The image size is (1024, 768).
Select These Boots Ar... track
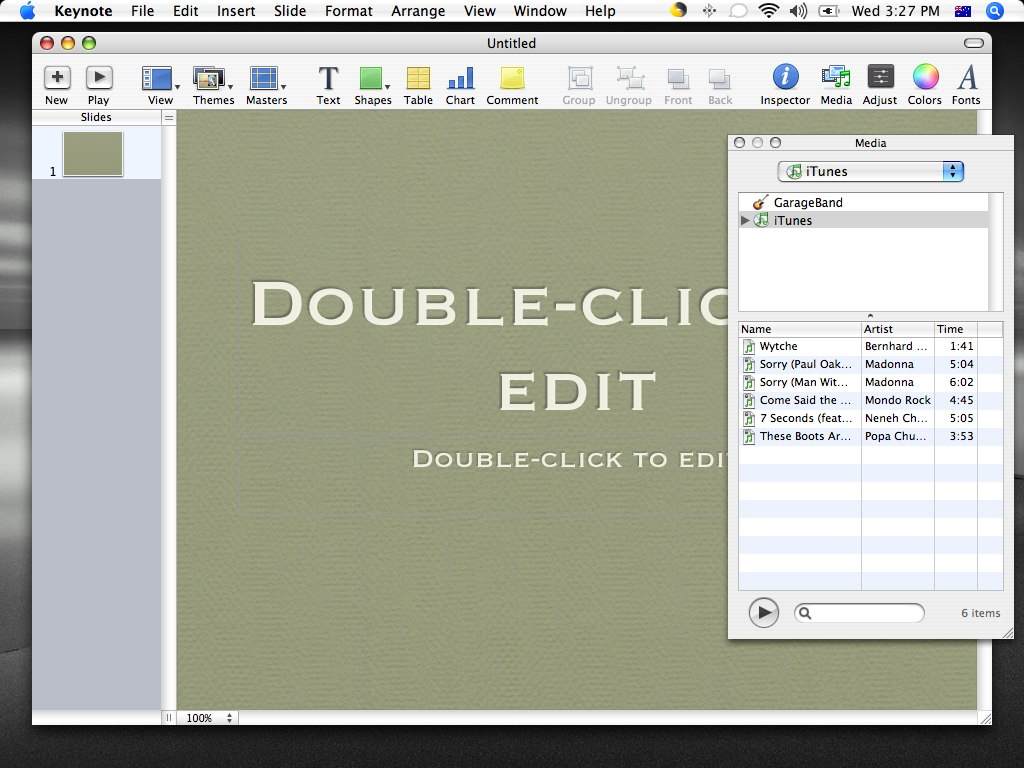click(858, 436)
